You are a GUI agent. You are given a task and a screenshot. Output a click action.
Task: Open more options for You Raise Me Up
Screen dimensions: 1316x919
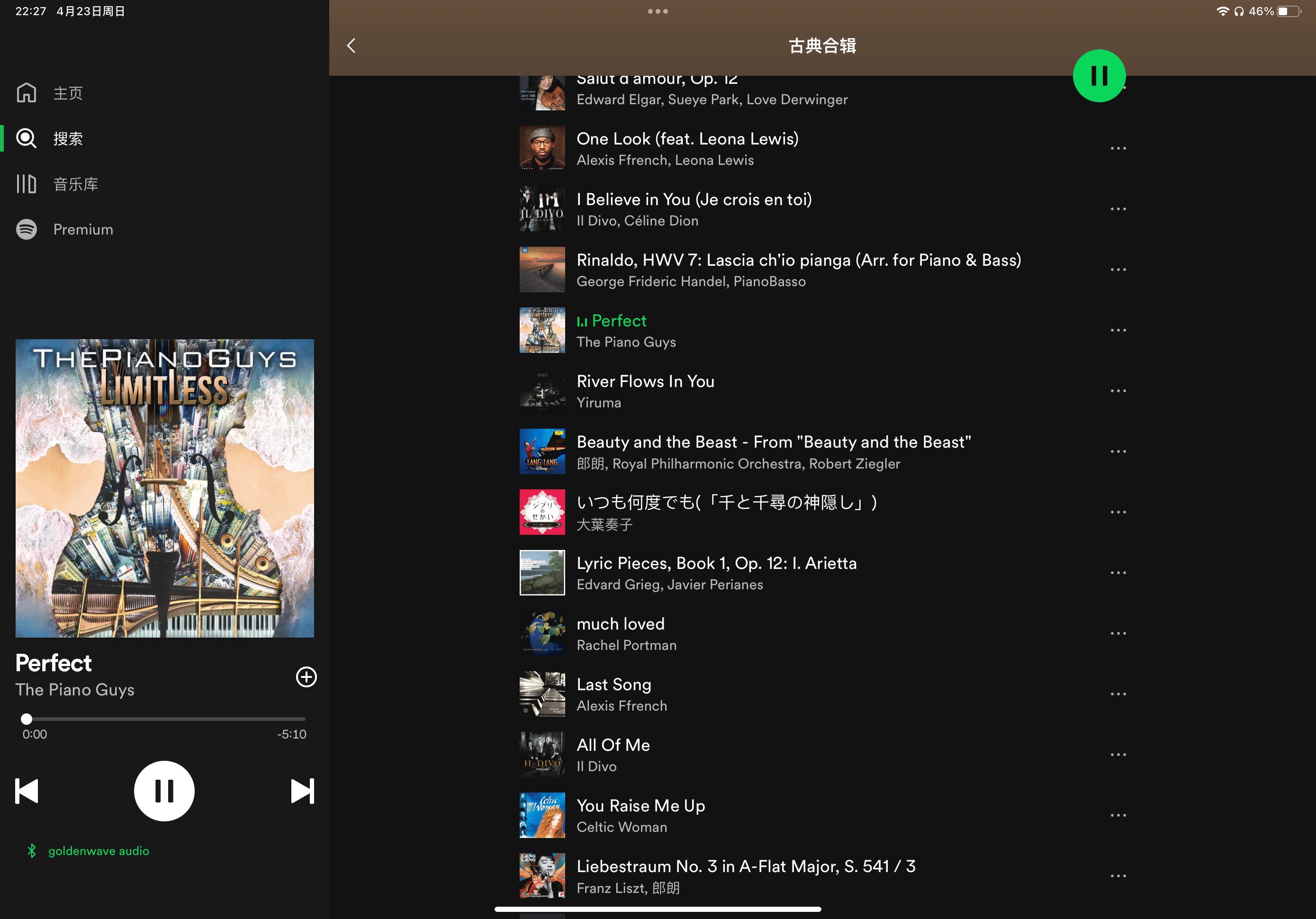[x=1118, y=815]
